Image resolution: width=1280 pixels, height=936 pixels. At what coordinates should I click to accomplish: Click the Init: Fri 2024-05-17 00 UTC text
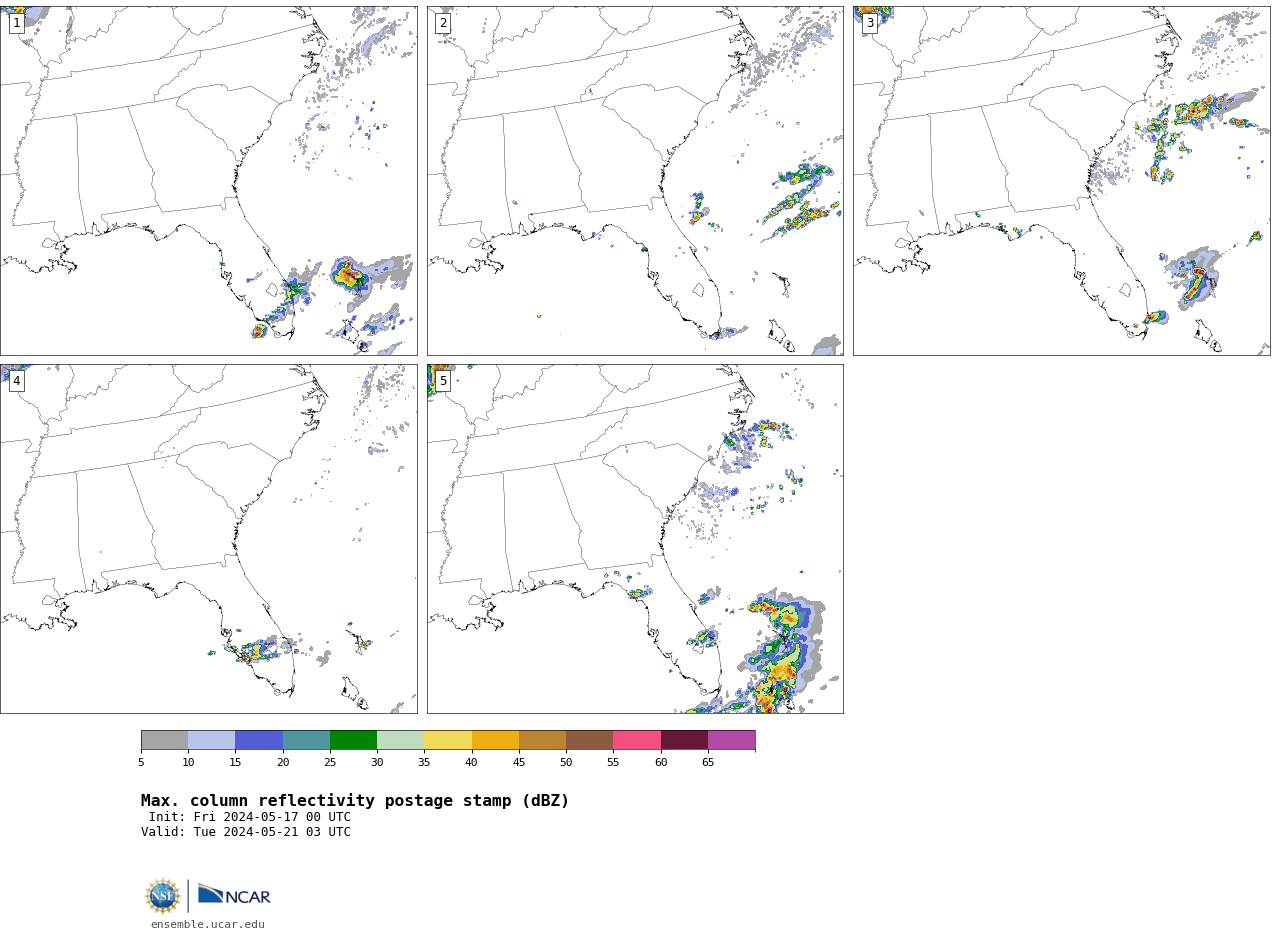coord(250,817)
